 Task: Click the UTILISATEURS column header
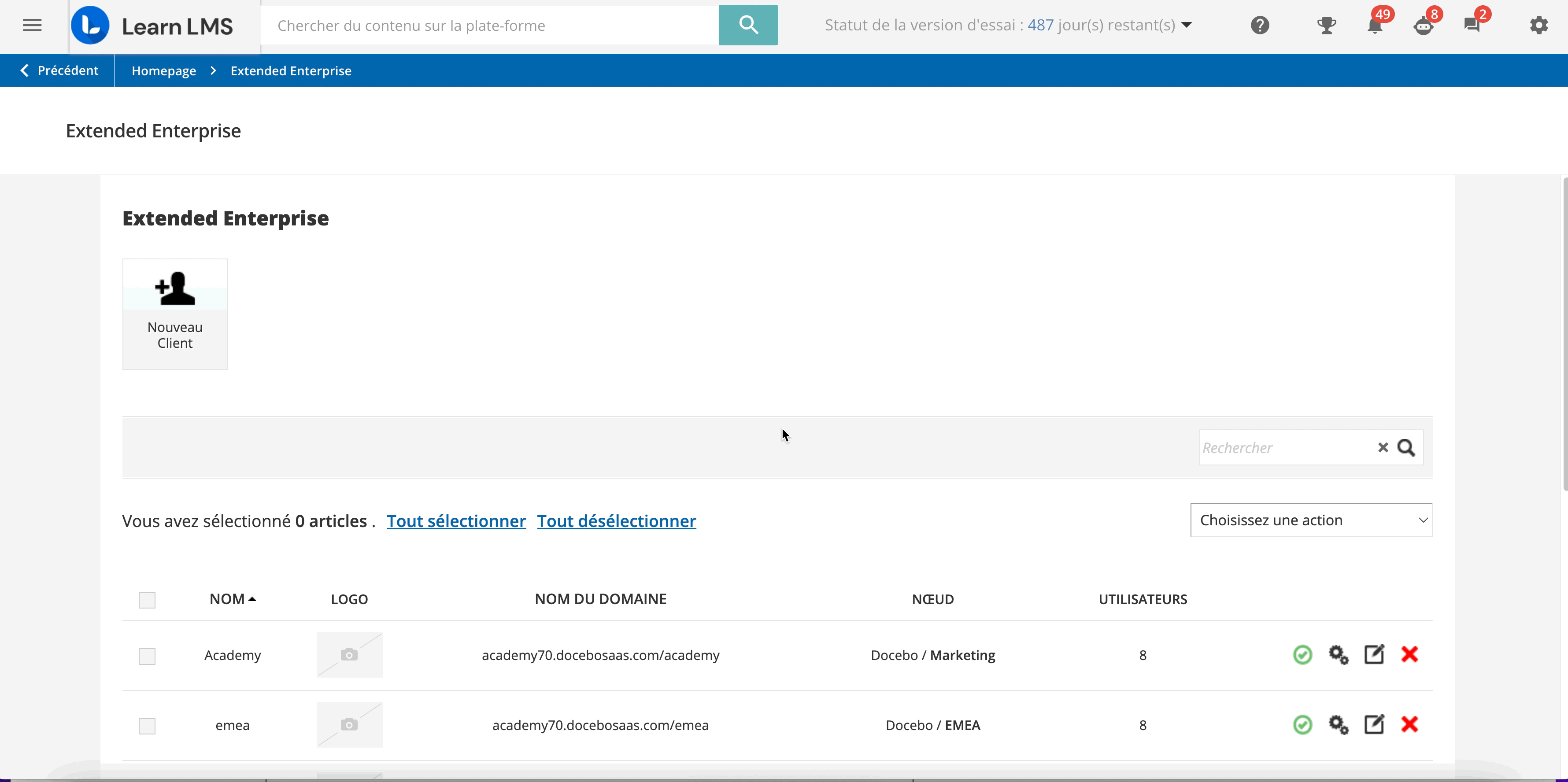tap(1143, 599)
